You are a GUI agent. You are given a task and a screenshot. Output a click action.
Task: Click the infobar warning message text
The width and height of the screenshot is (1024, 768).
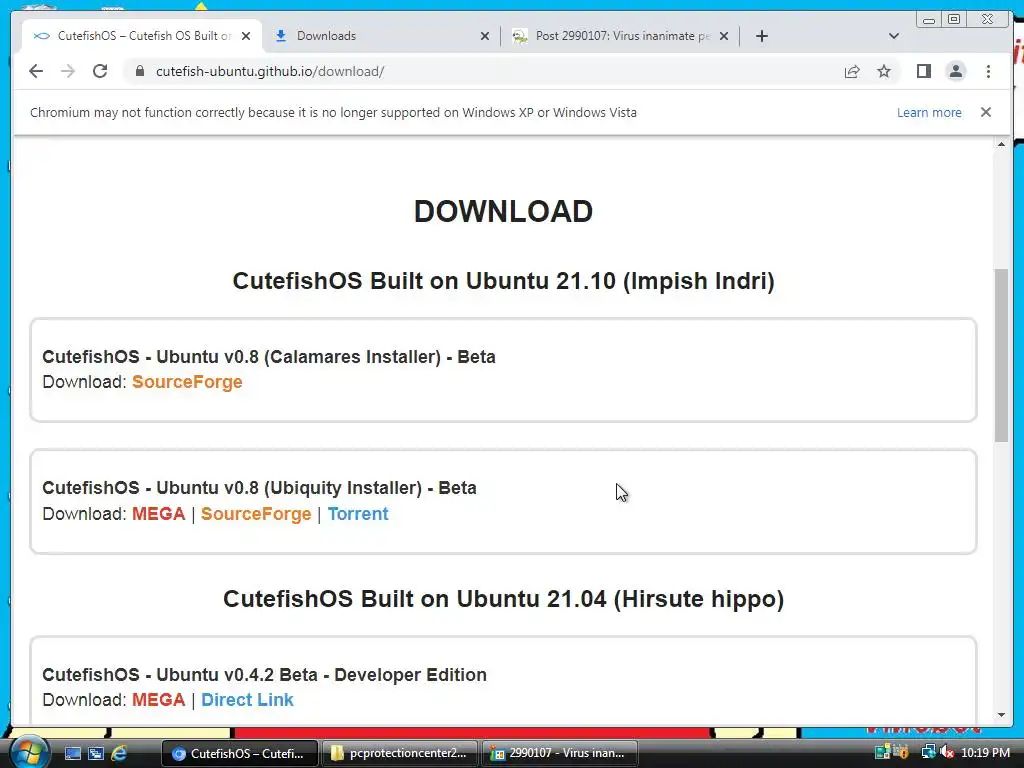(x=333, y=112)
